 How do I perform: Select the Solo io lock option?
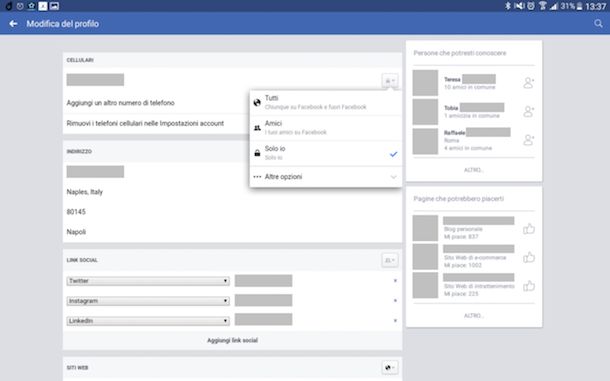tap(326, 153)
